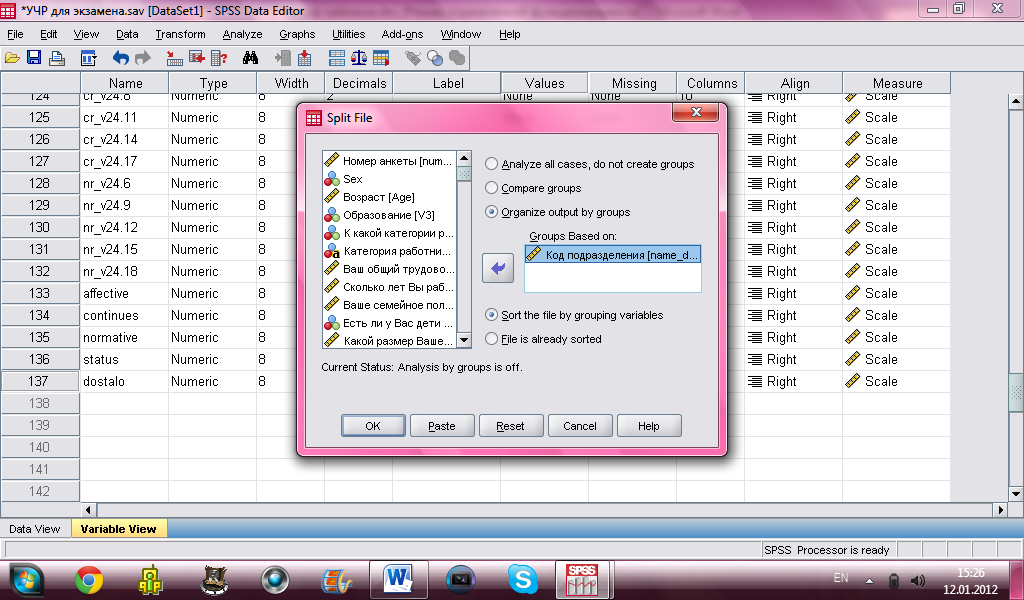1024x600 pixels.
Task: Open Google Chrome from the taskbar
Action: pyautogui.click(x=88, y=580)
